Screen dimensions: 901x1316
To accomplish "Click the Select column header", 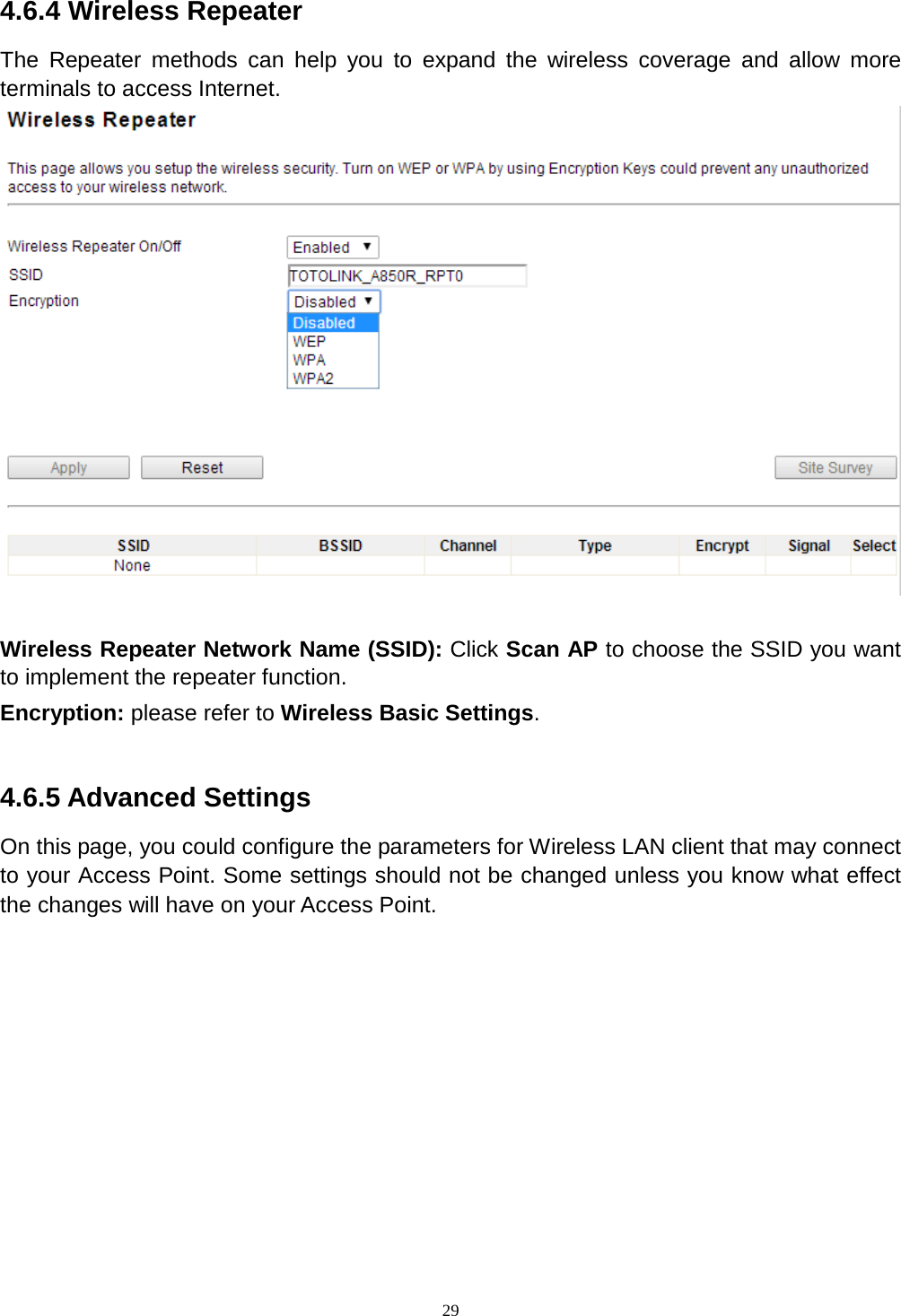I will (874, 545).
